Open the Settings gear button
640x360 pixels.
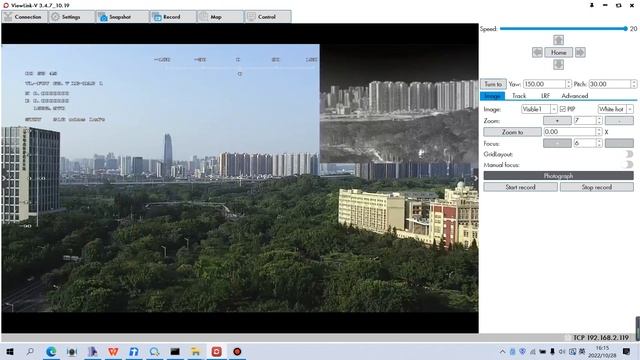tap(72, 17)
